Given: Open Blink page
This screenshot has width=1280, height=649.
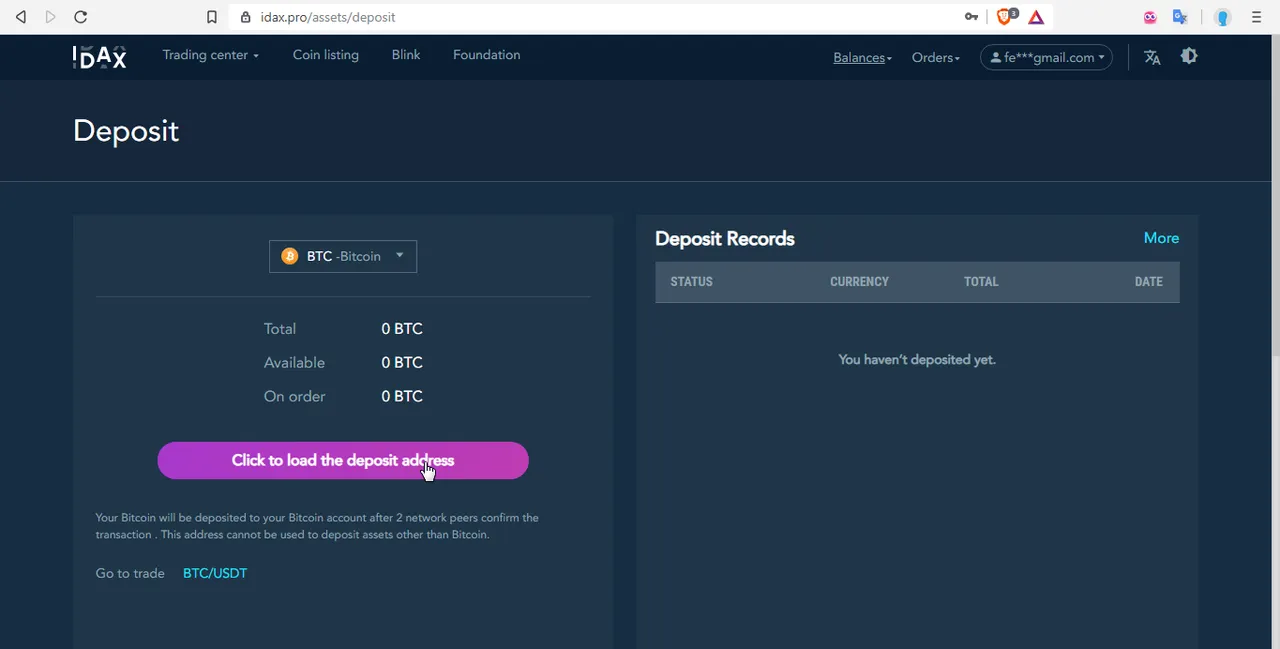Looking at the screenshot, I should tap(406, 55).
